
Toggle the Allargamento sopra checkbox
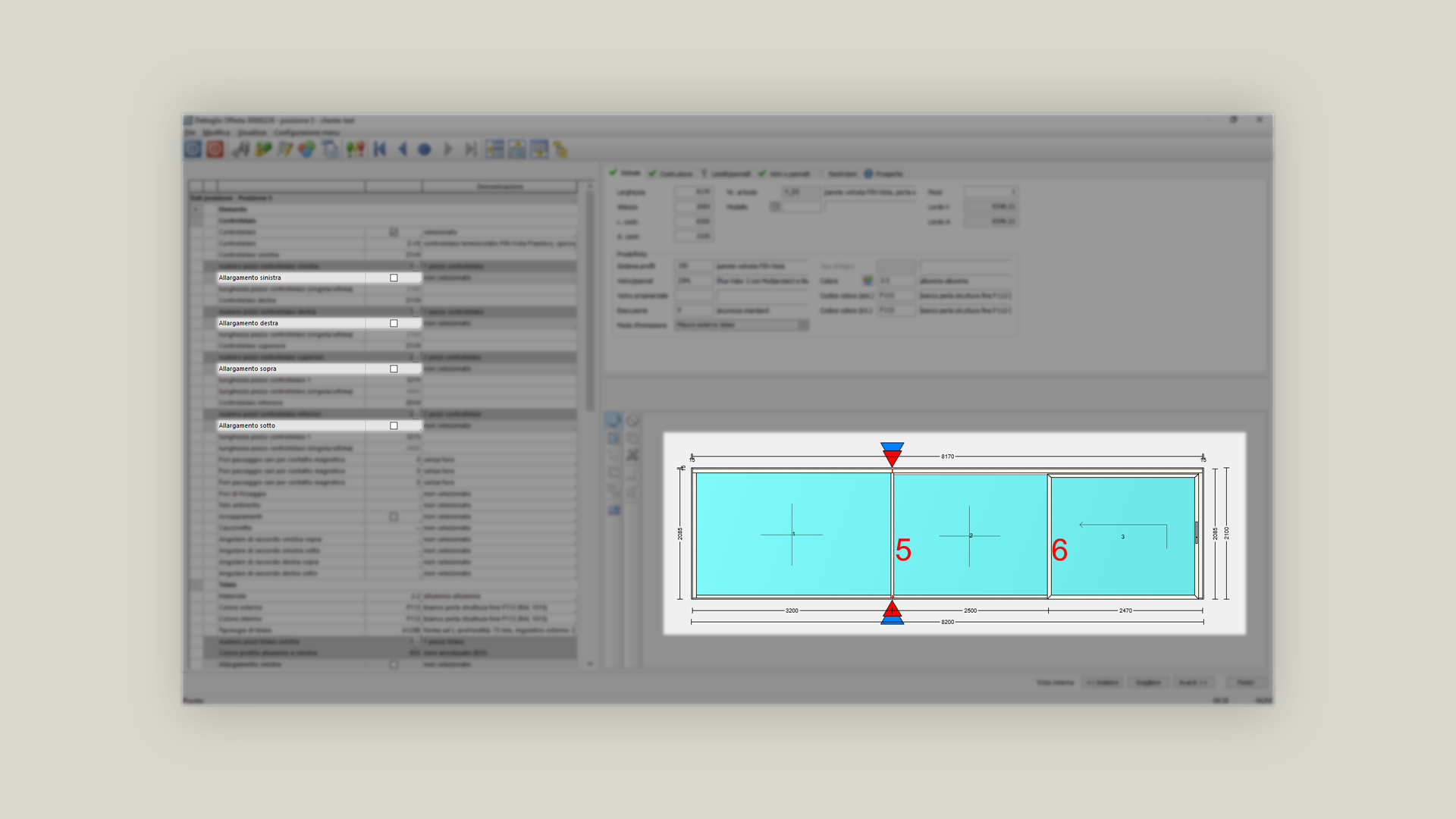point(394,369)
